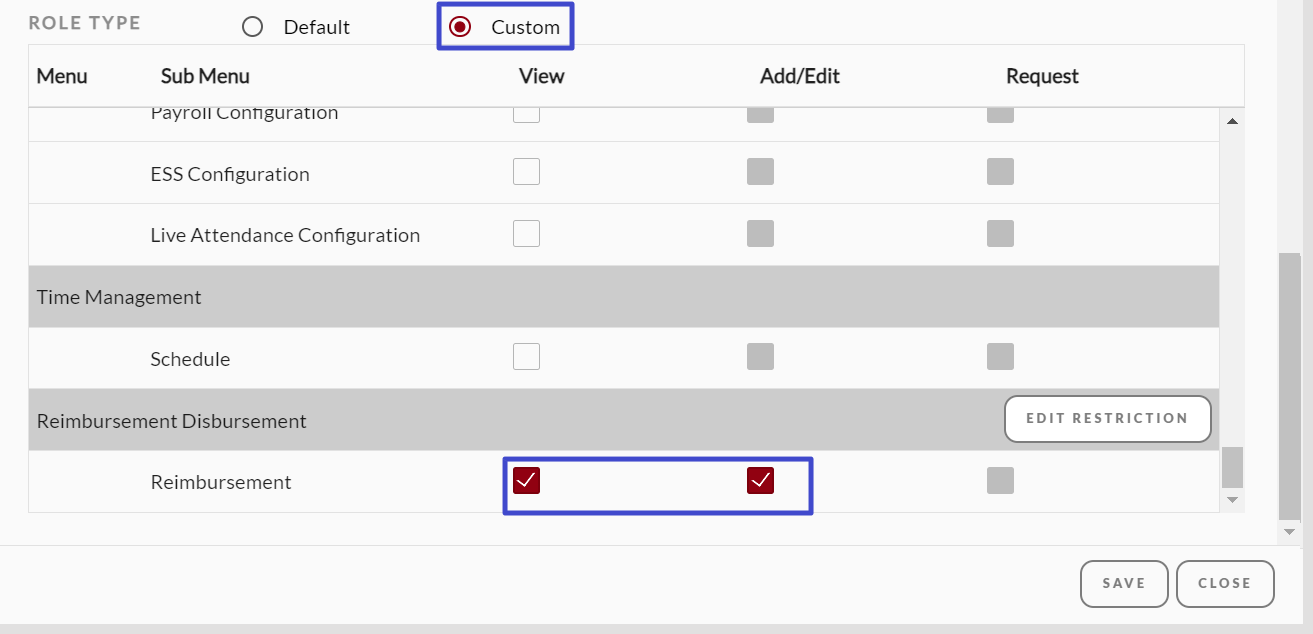The width and height of the screenshot is (1313, 634).
Task: Toggle Request for Live Attendance Configuration
Action: (x=1000, y=234)
